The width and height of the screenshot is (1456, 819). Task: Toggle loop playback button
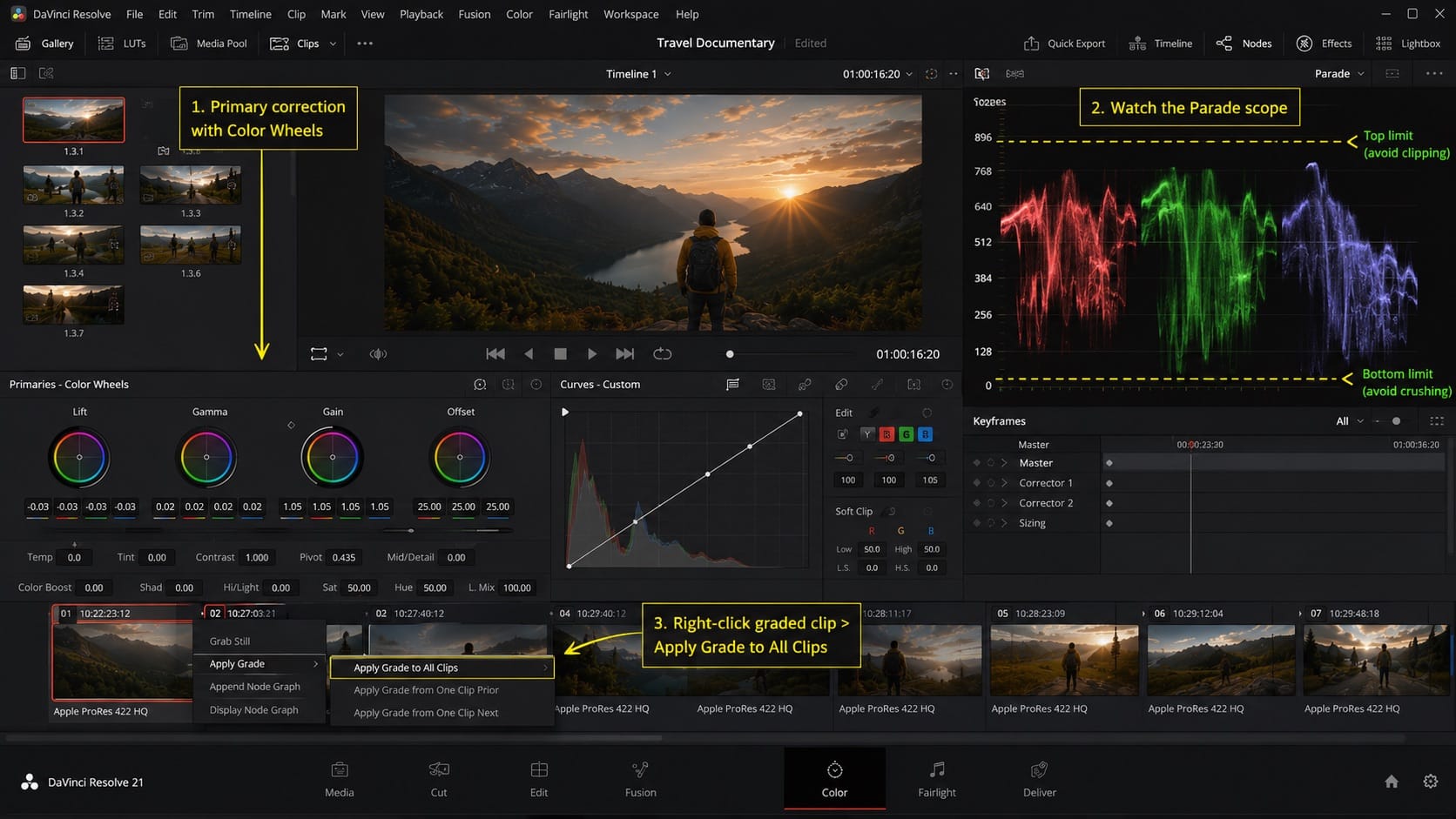(663, 353)
